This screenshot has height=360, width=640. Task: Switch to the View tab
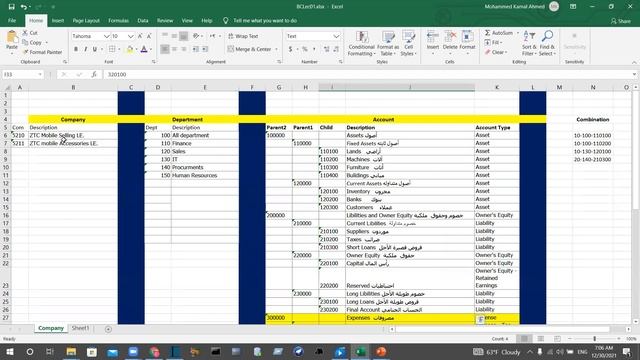(x=187, y=20)
